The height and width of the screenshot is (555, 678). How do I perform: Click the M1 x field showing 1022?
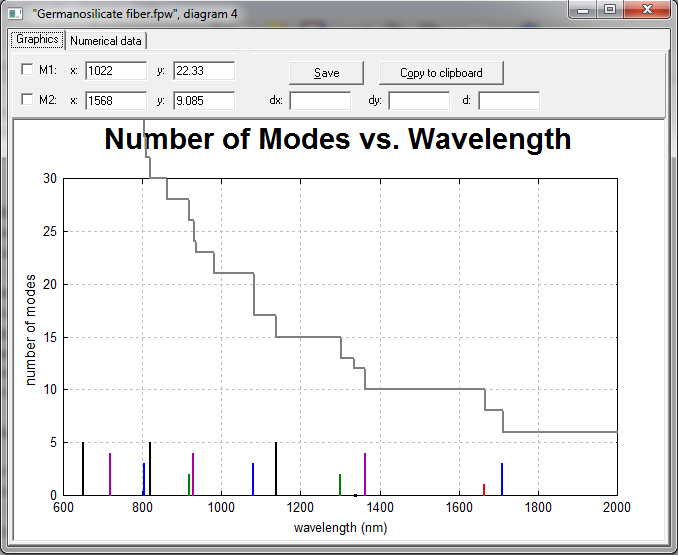116,70
